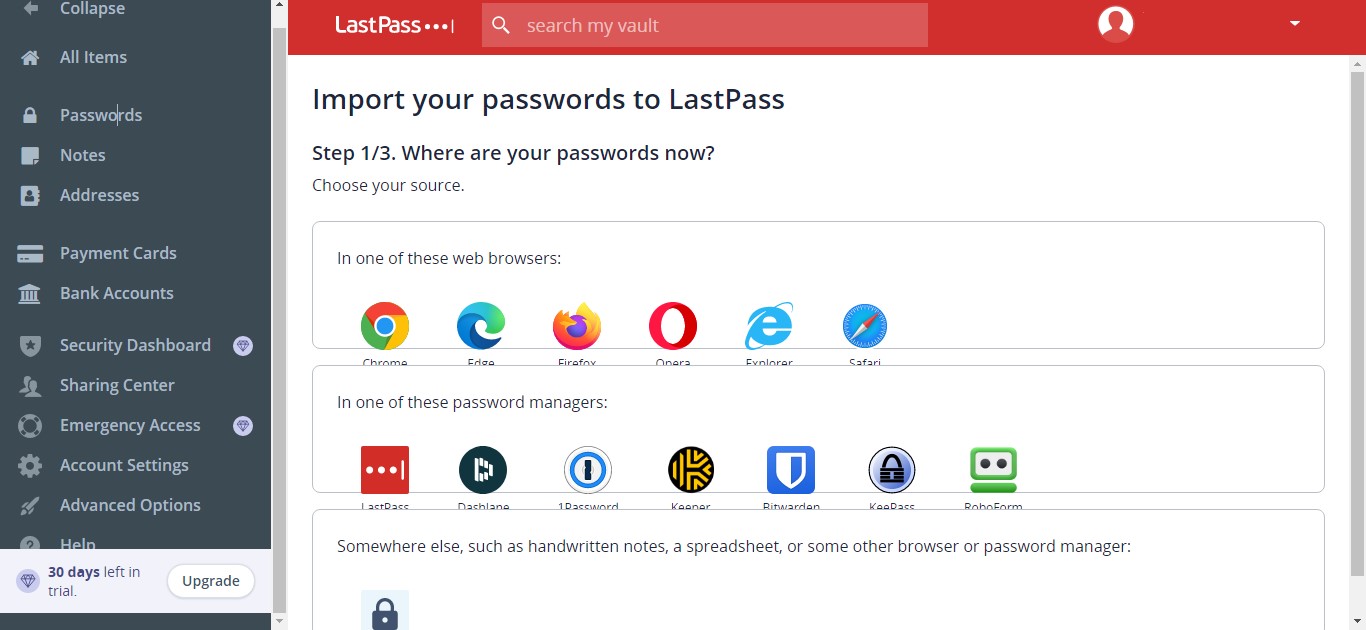This screenshot has width=1366, height=630.
Task: Select the Dashlane password manager icon
Action: pyautogui.click(x=483, y=470)
